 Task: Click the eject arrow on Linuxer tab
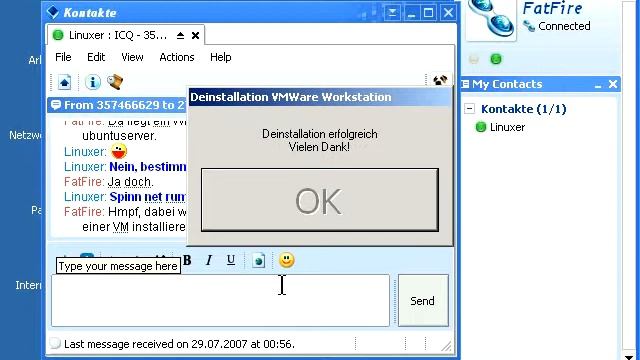(180, 36)
